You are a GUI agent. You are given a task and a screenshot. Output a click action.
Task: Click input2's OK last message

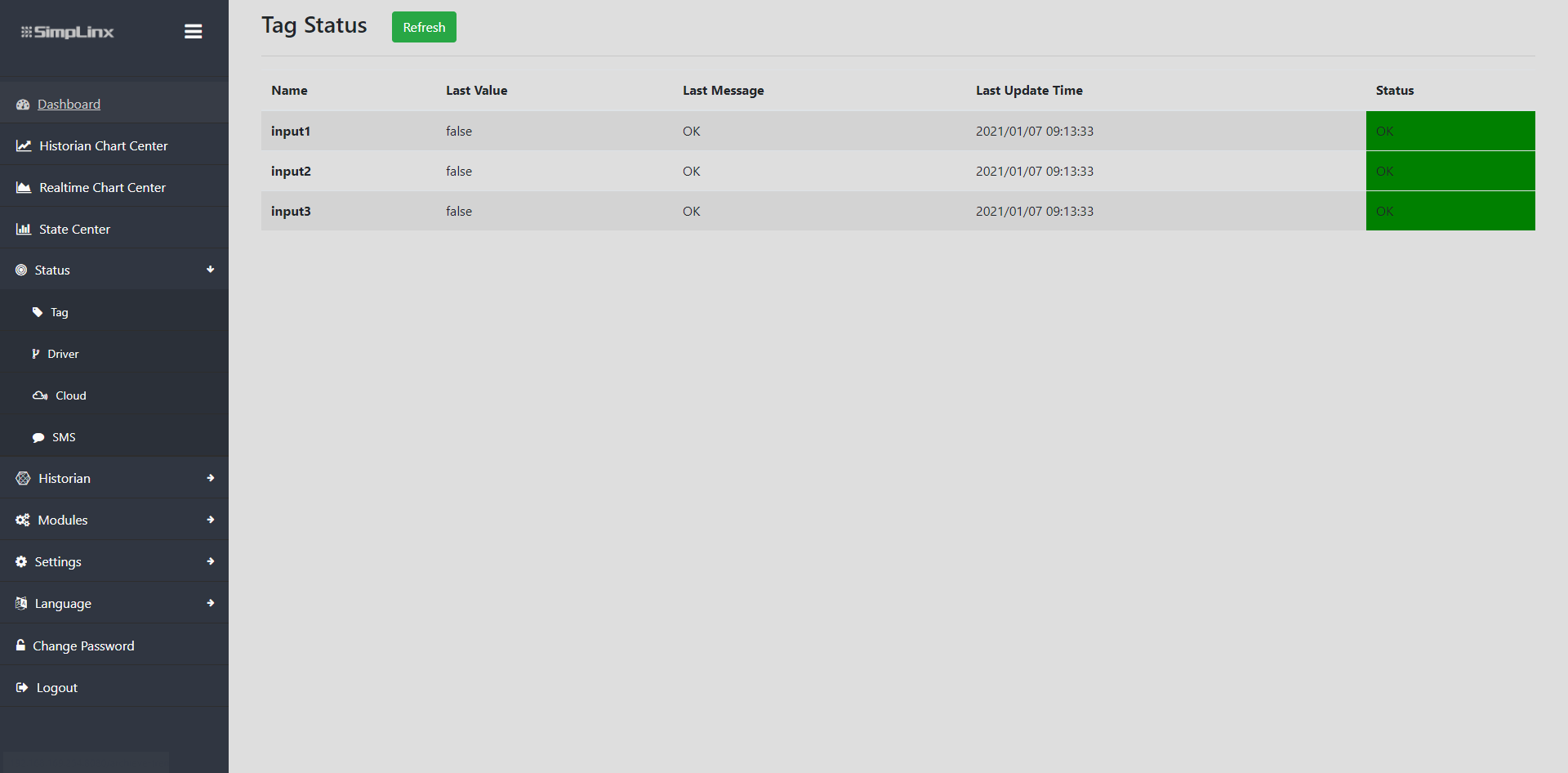pyautogui.click(x=692, y=171)
